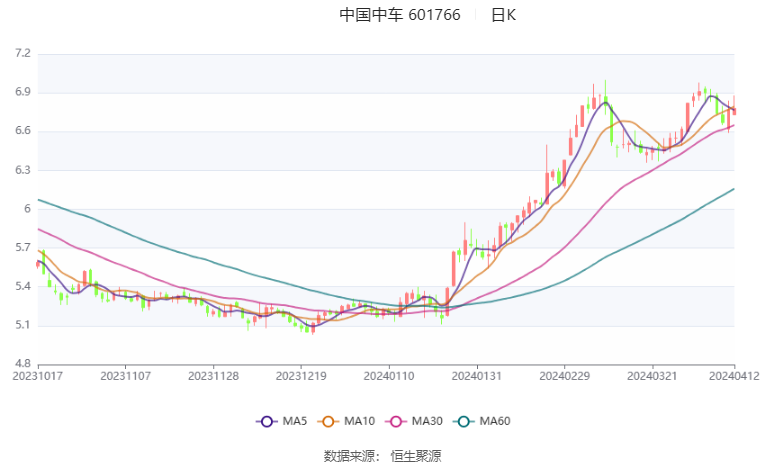Click x-axis date label 20231107

(125, 376)
